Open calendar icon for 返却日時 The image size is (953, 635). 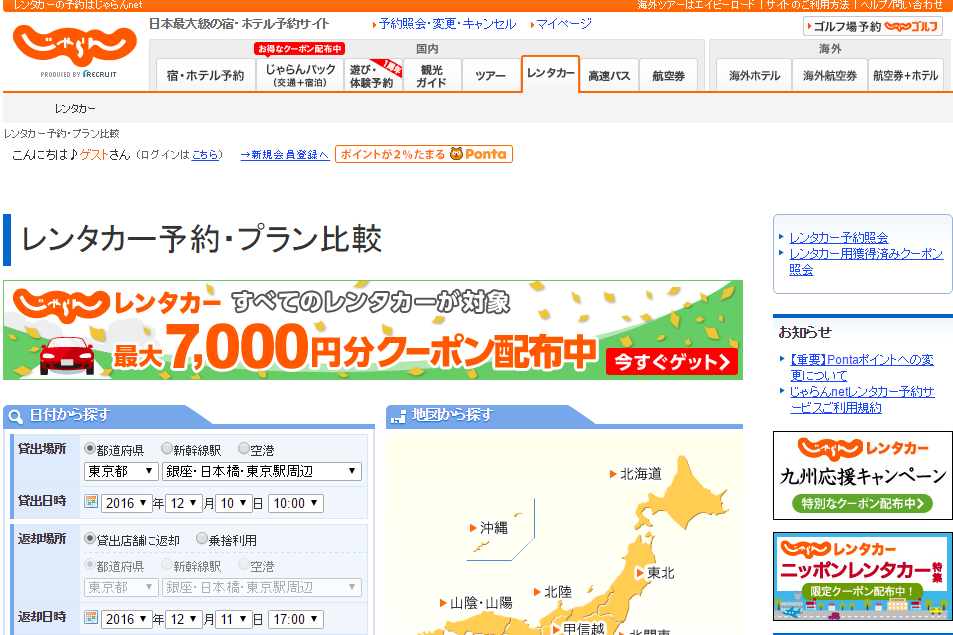pos(91,617)
